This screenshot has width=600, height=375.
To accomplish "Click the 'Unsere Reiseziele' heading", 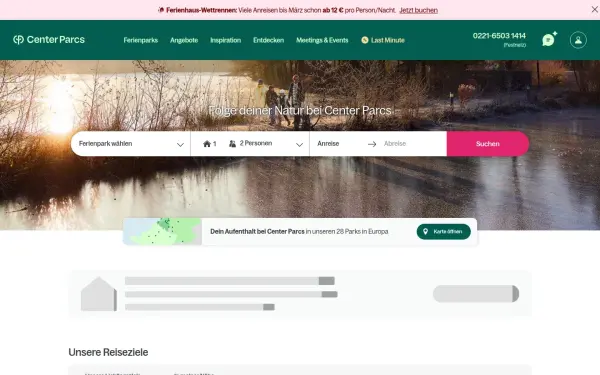I will point(108,352).
